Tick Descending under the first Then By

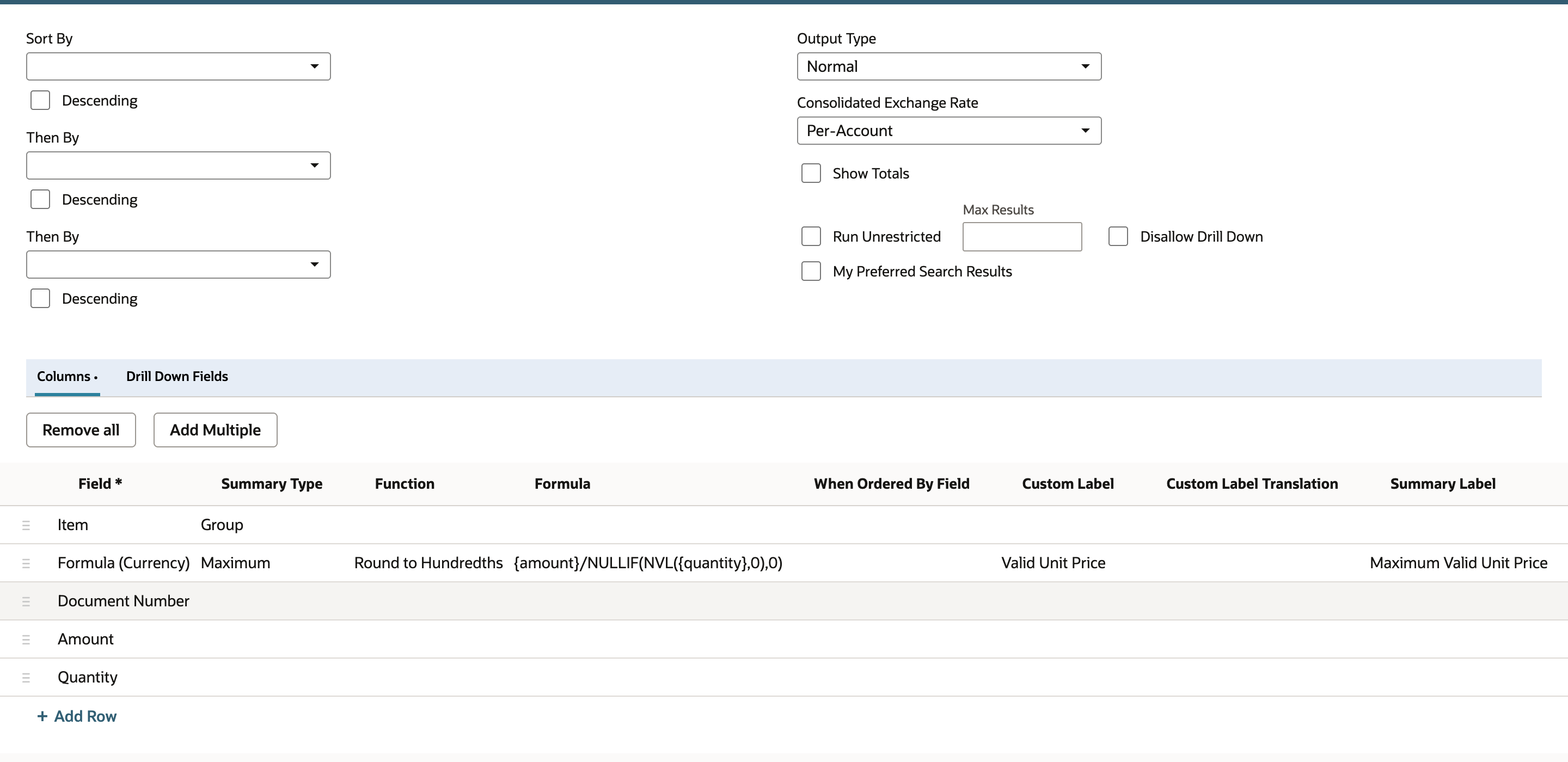click(40, 200)
